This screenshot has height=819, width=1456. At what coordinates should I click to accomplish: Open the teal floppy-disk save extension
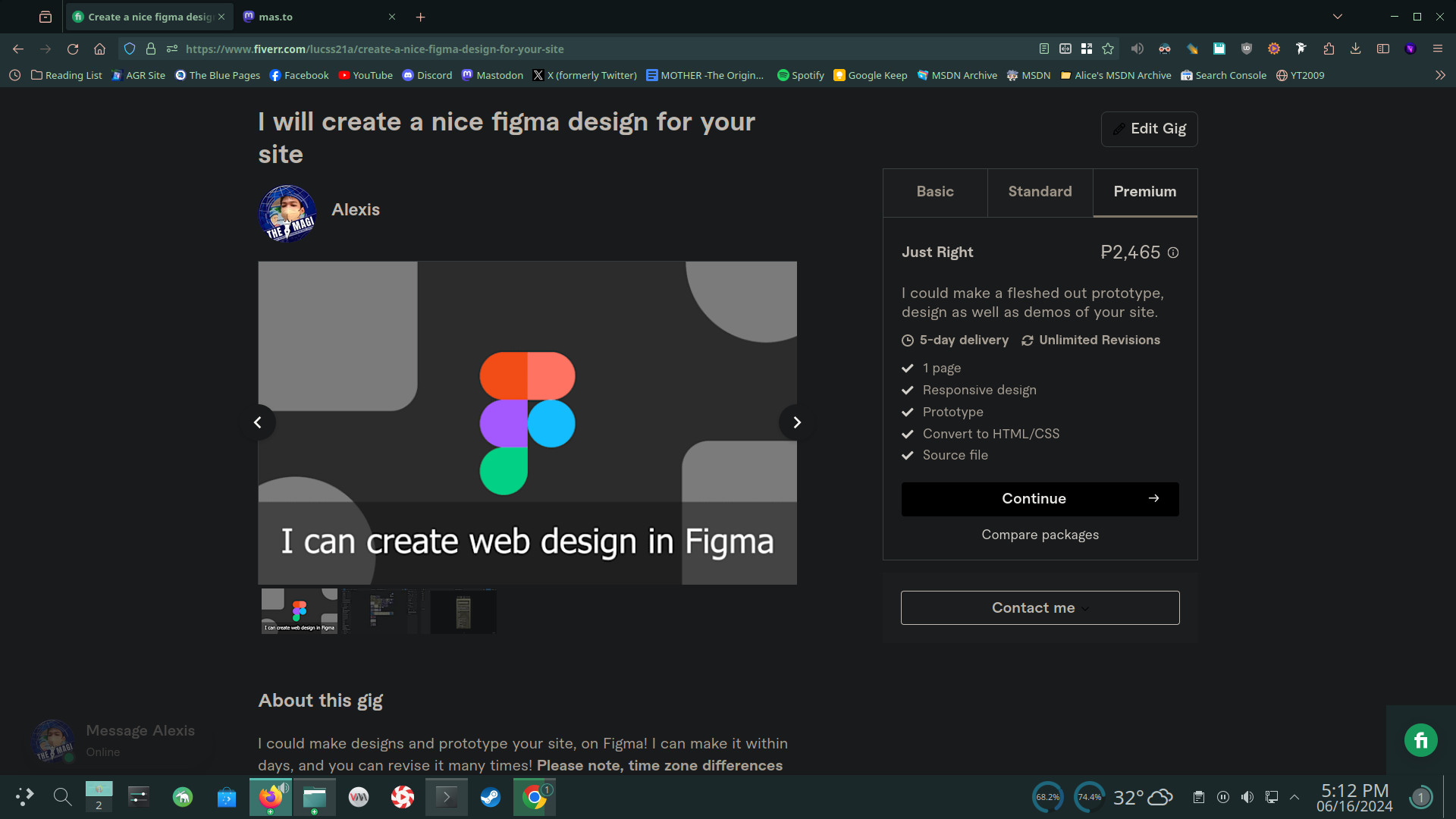pyautogui.click(x=1219, y=49)
